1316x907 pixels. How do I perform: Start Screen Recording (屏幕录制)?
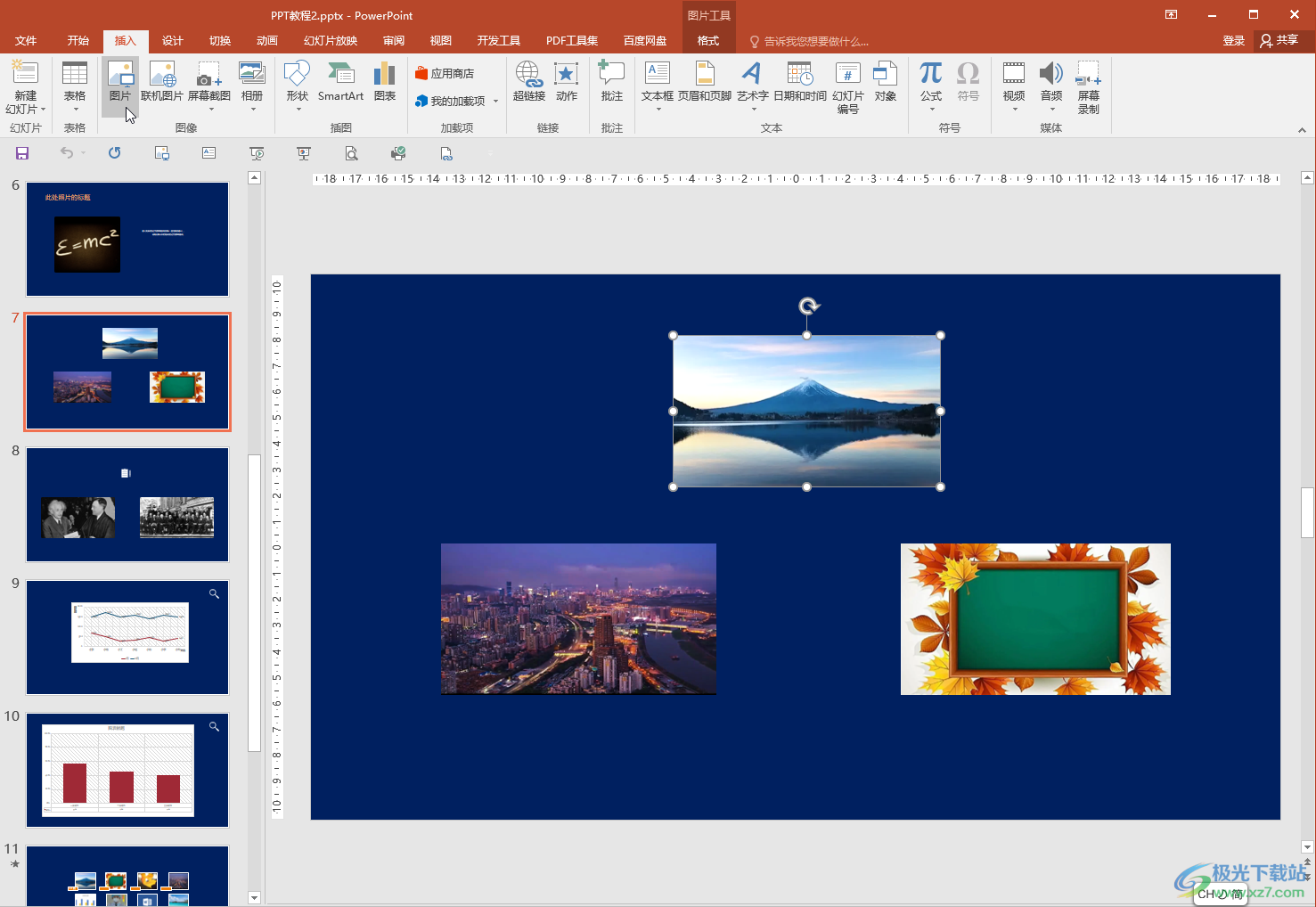1089,87
